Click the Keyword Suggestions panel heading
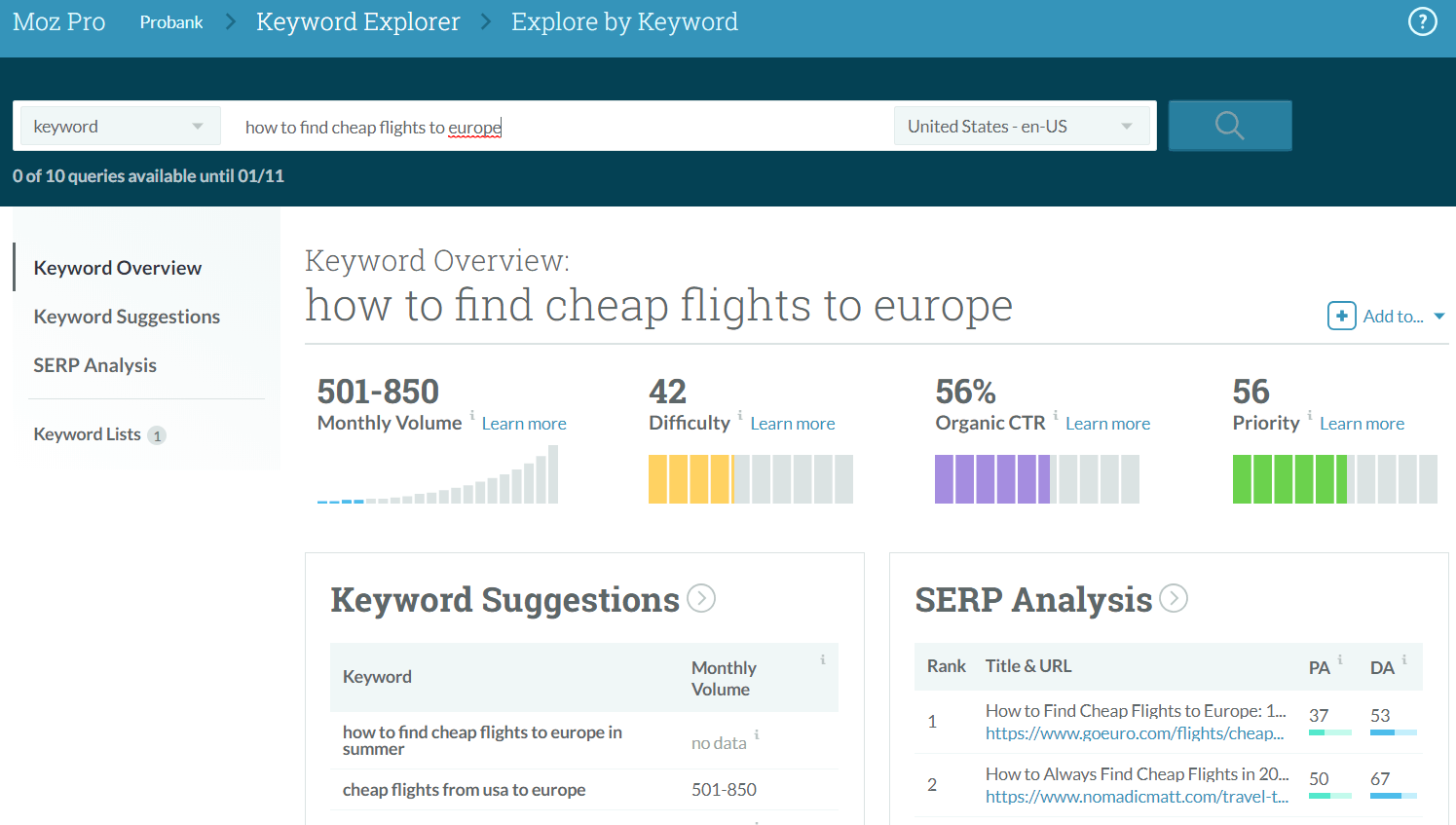1456x825 pixels. 504,600
